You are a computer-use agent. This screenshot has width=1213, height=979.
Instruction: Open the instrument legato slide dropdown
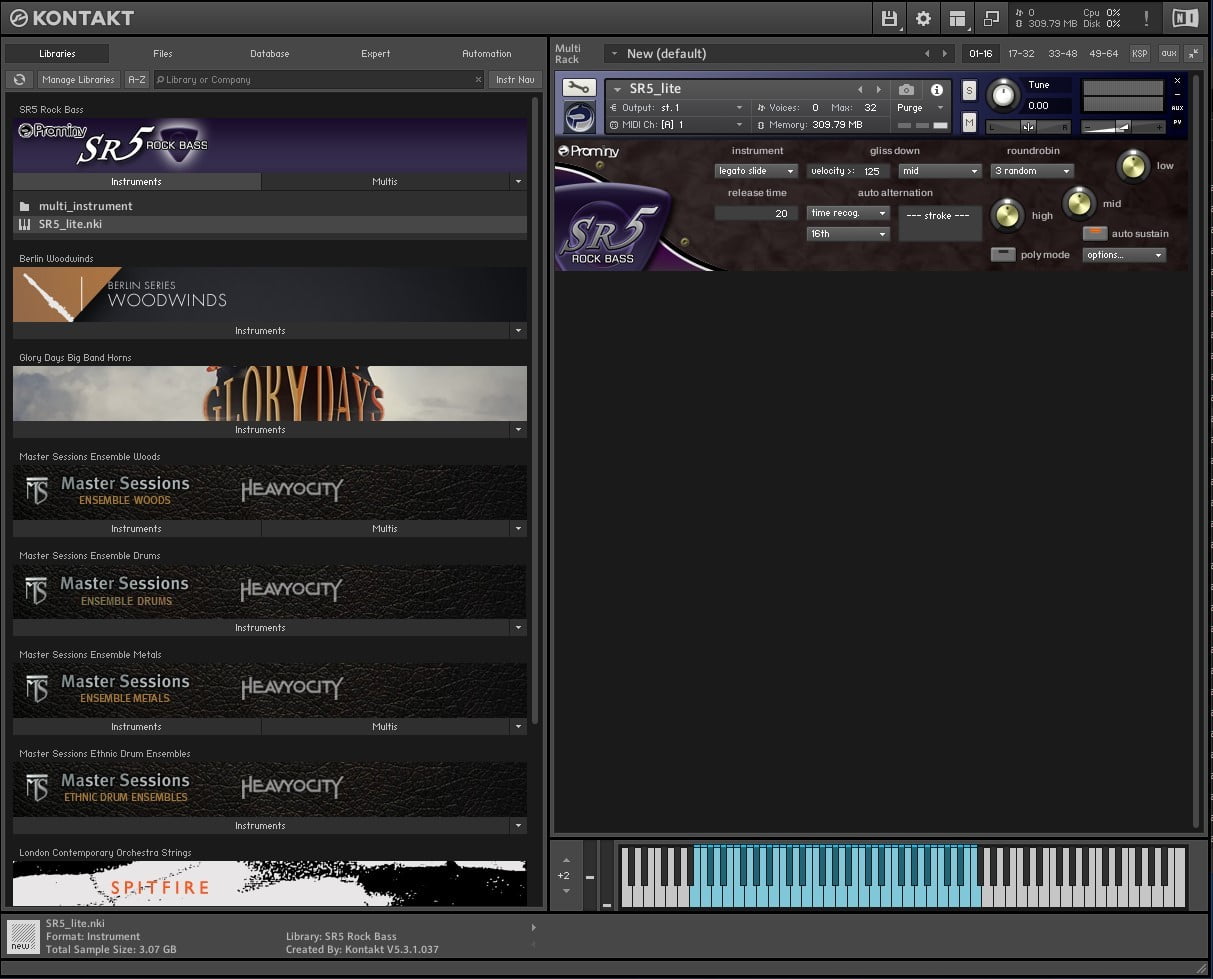pos(756,171)
